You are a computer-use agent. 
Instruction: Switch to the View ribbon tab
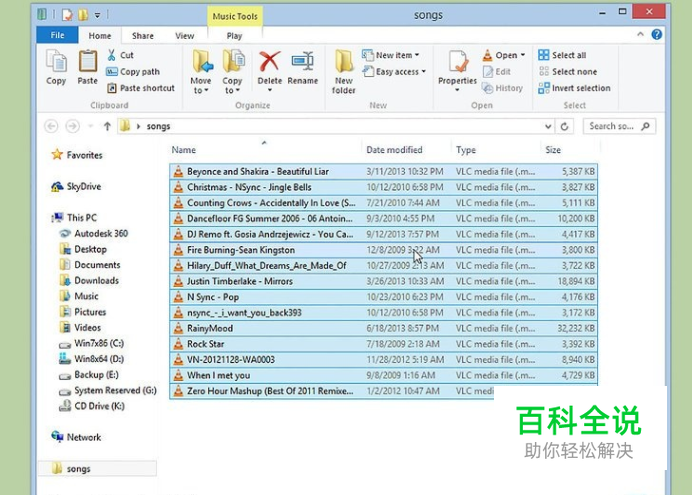184,36
